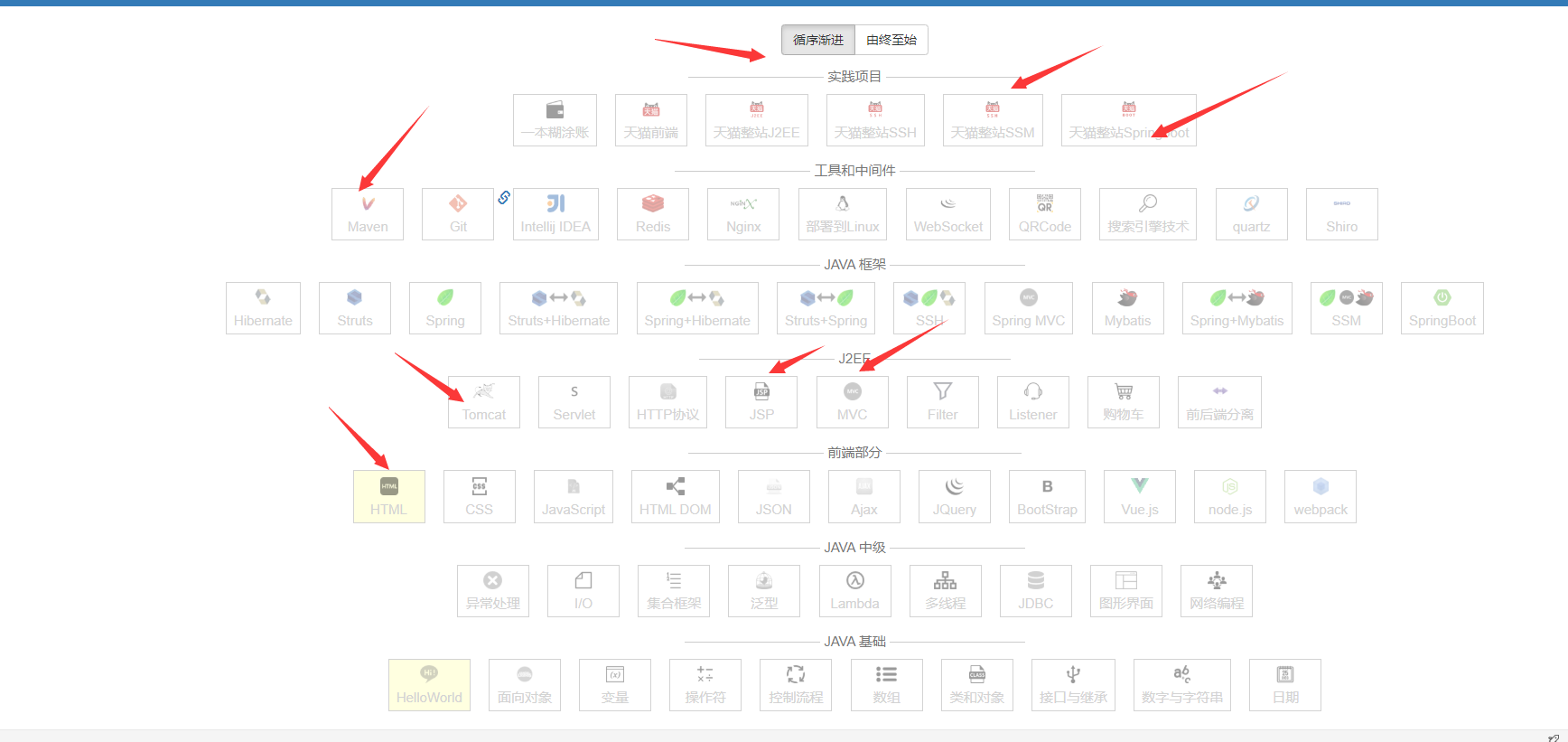Open the HTTP协议 tutorial card
Screen dimensions: 1568x742
(x=668, y=402)
